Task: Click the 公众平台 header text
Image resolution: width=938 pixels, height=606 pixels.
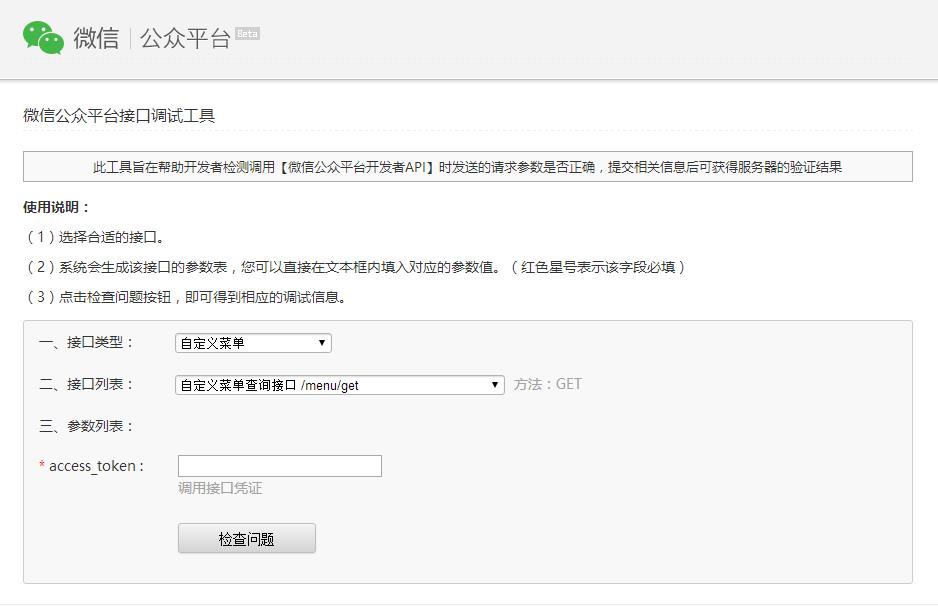Action: pos(185,39)
